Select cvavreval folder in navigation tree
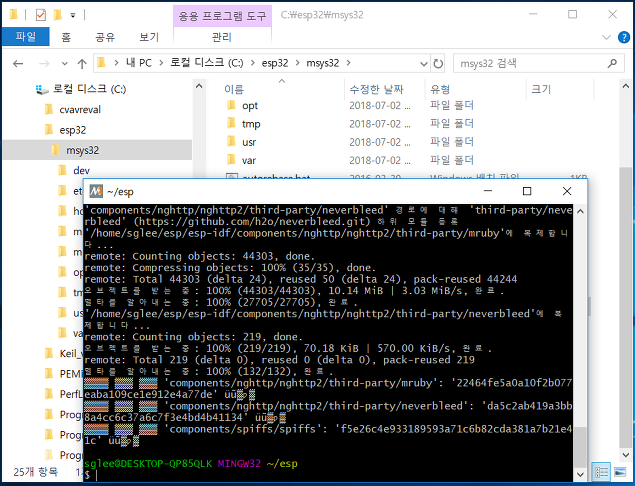The image size is (635, 486). [x=80, y=109]
